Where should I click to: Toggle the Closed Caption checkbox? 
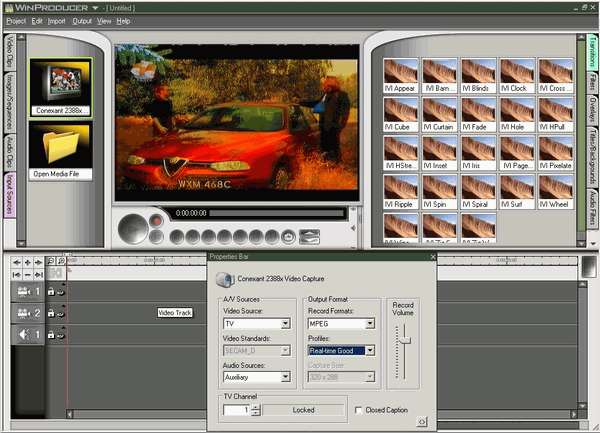point(359,410)
